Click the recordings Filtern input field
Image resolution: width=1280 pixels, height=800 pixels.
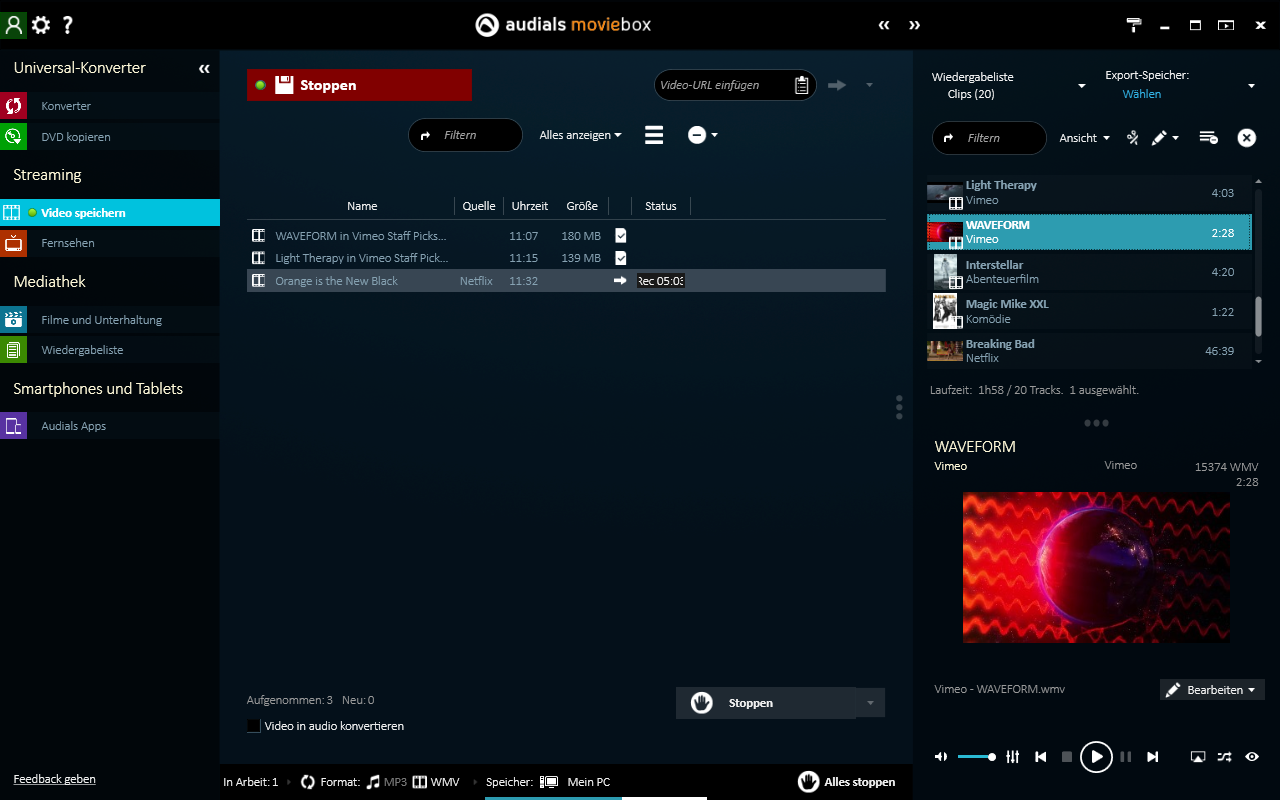click(465, 135)
